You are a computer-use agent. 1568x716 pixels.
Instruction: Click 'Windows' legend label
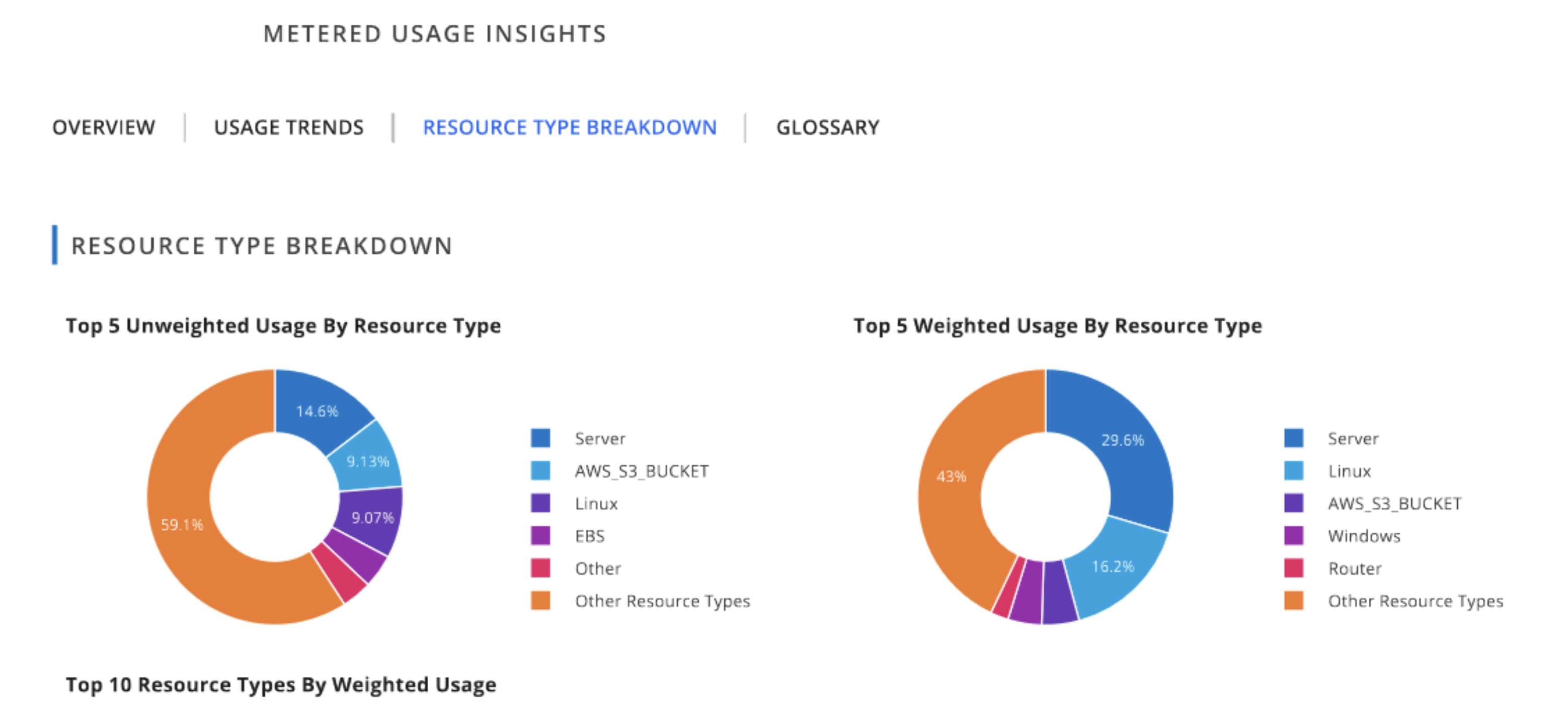pyautogui.click(x=1364, y=536)
